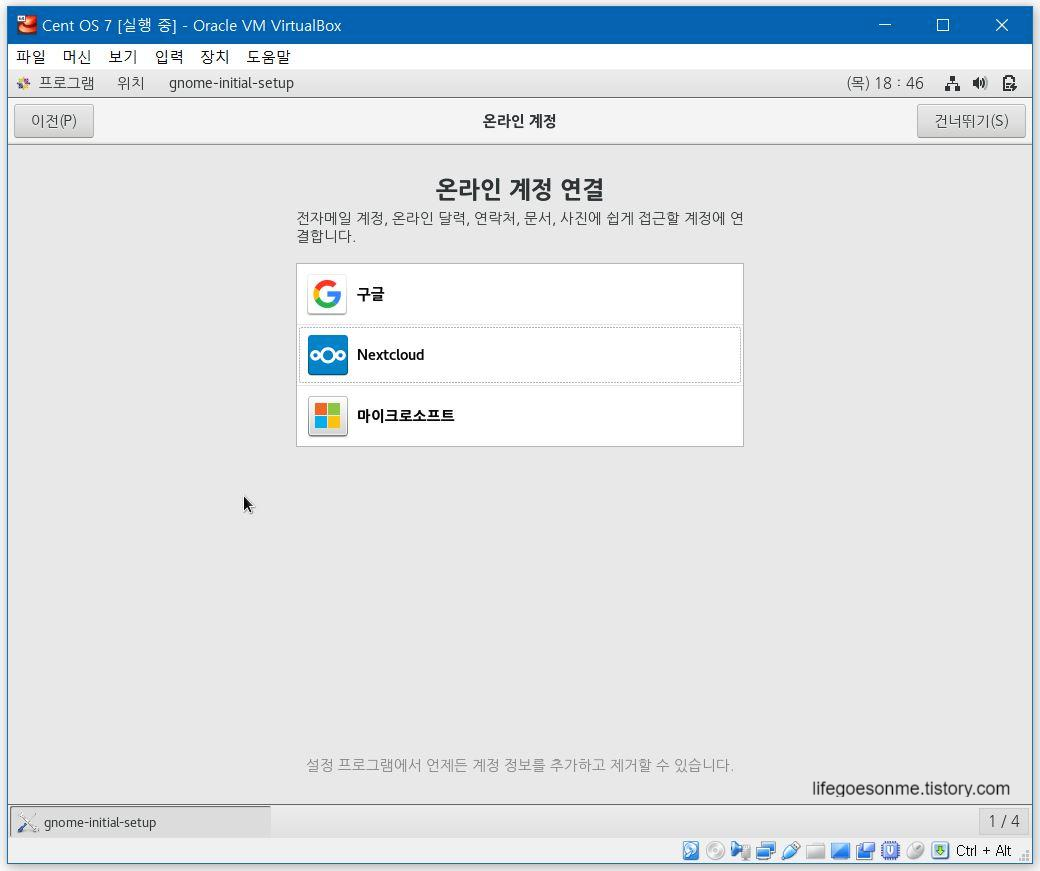This screenshot has width=1040, height=871.
Task: Select the Google account icon
Action: pos(327,294)
